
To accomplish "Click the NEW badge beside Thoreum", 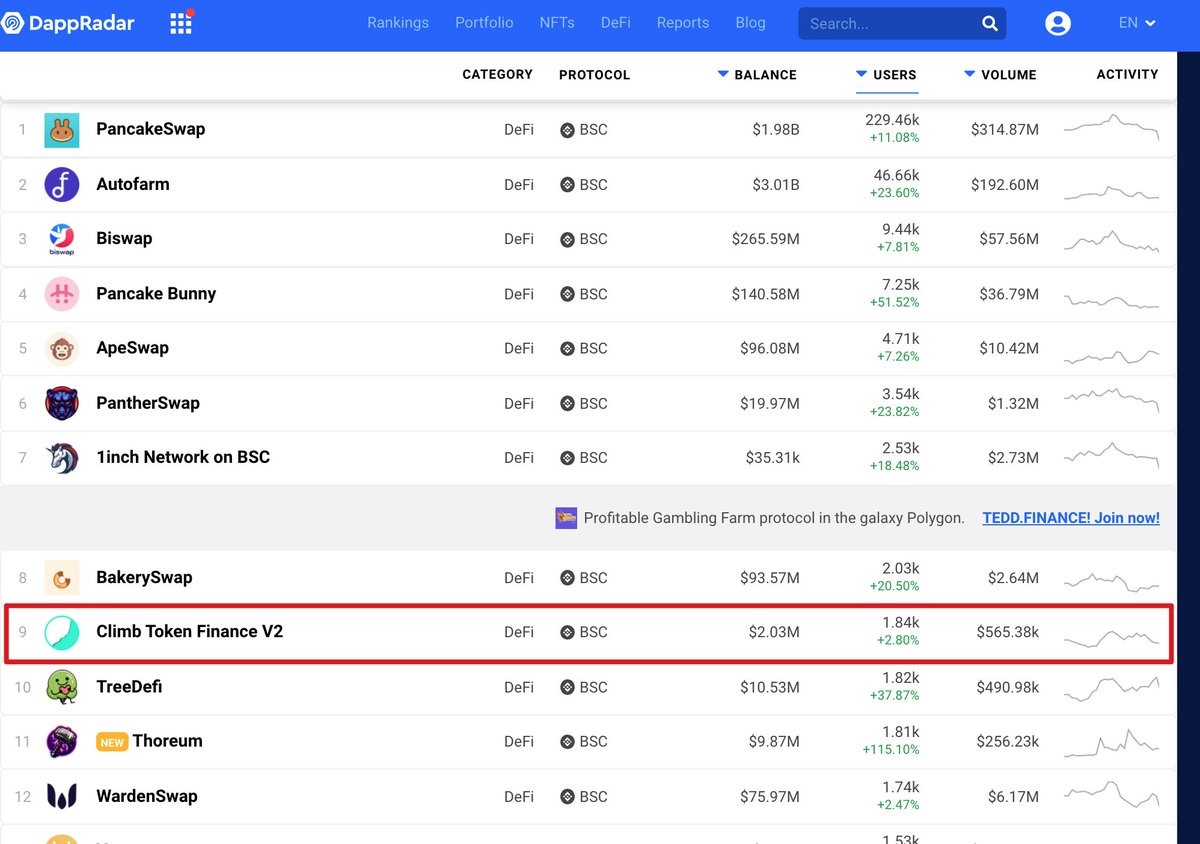I will pyautogui.click(x=112, y=742).
